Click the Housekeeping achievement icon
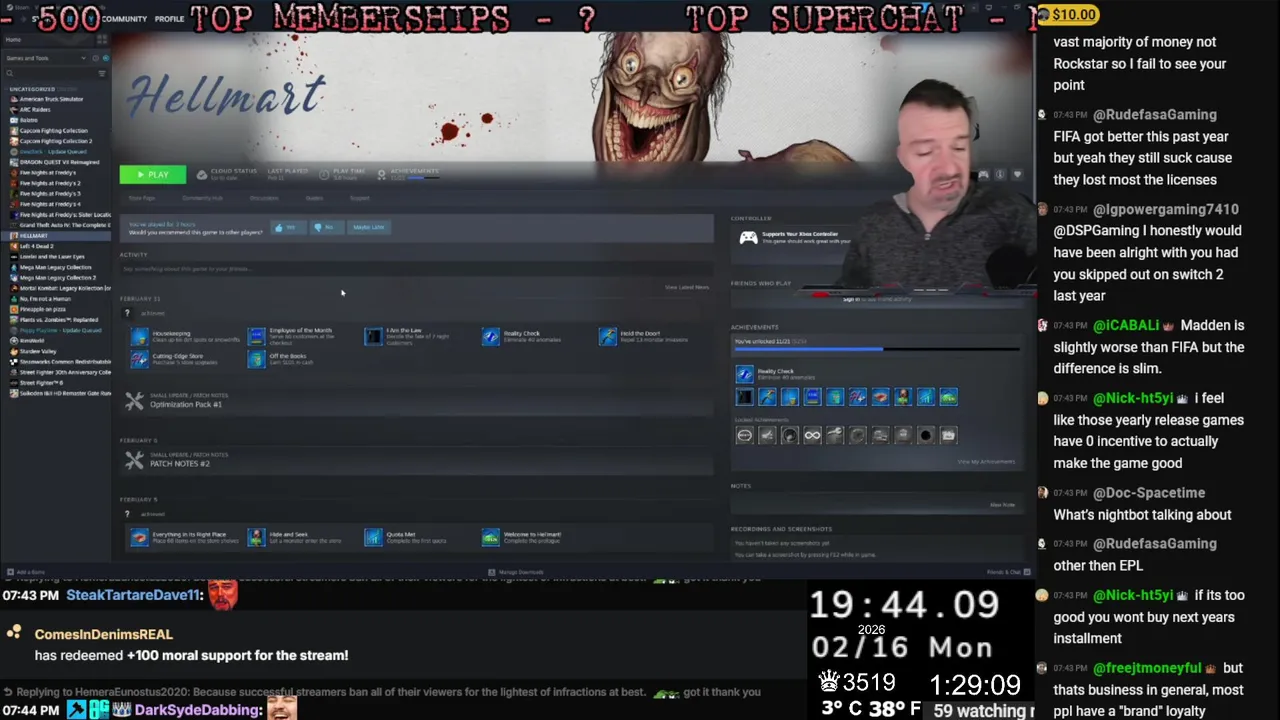 (x=139, y=337)
